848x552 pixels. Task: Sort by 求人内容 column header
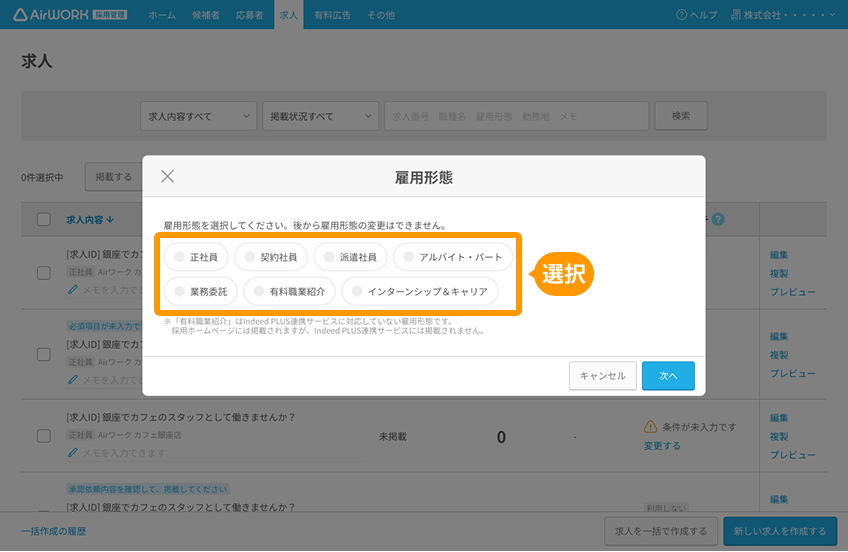point(90,220)
